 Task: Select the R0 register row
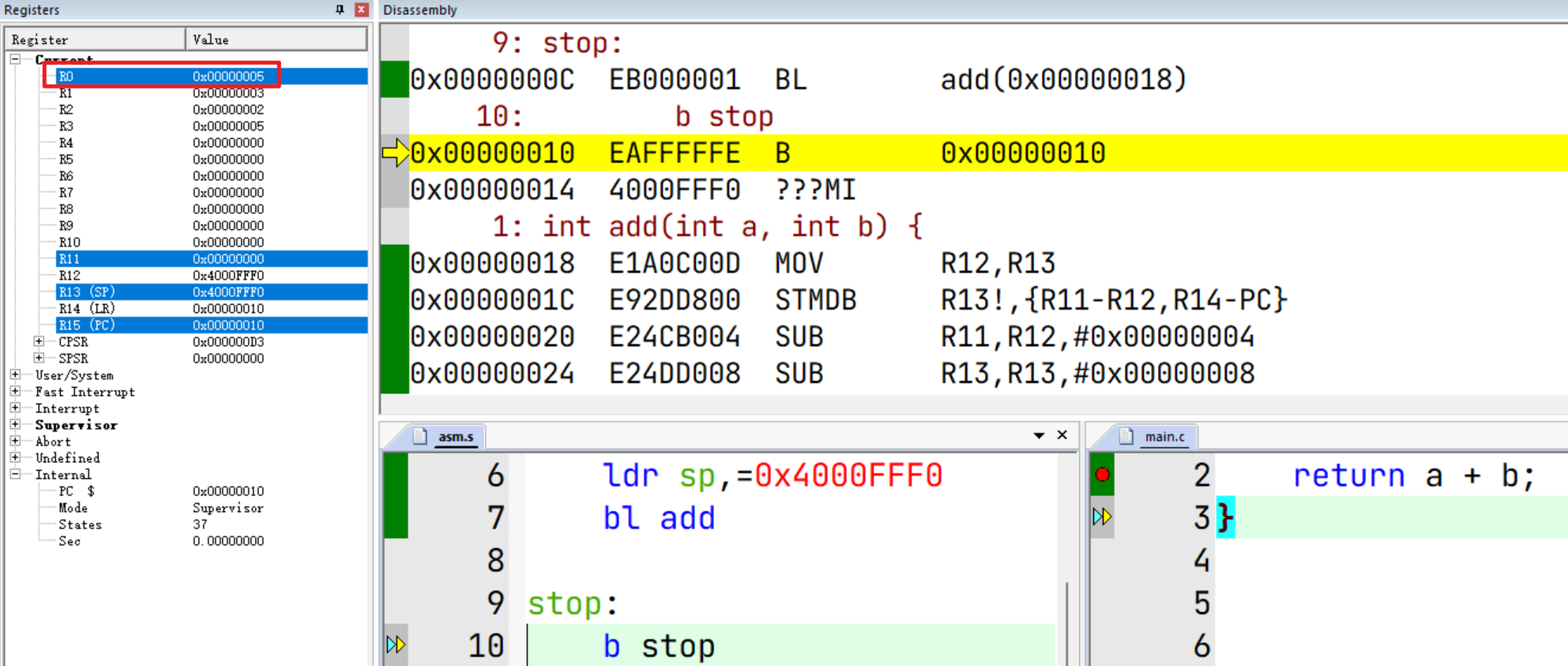click(212, 76)
